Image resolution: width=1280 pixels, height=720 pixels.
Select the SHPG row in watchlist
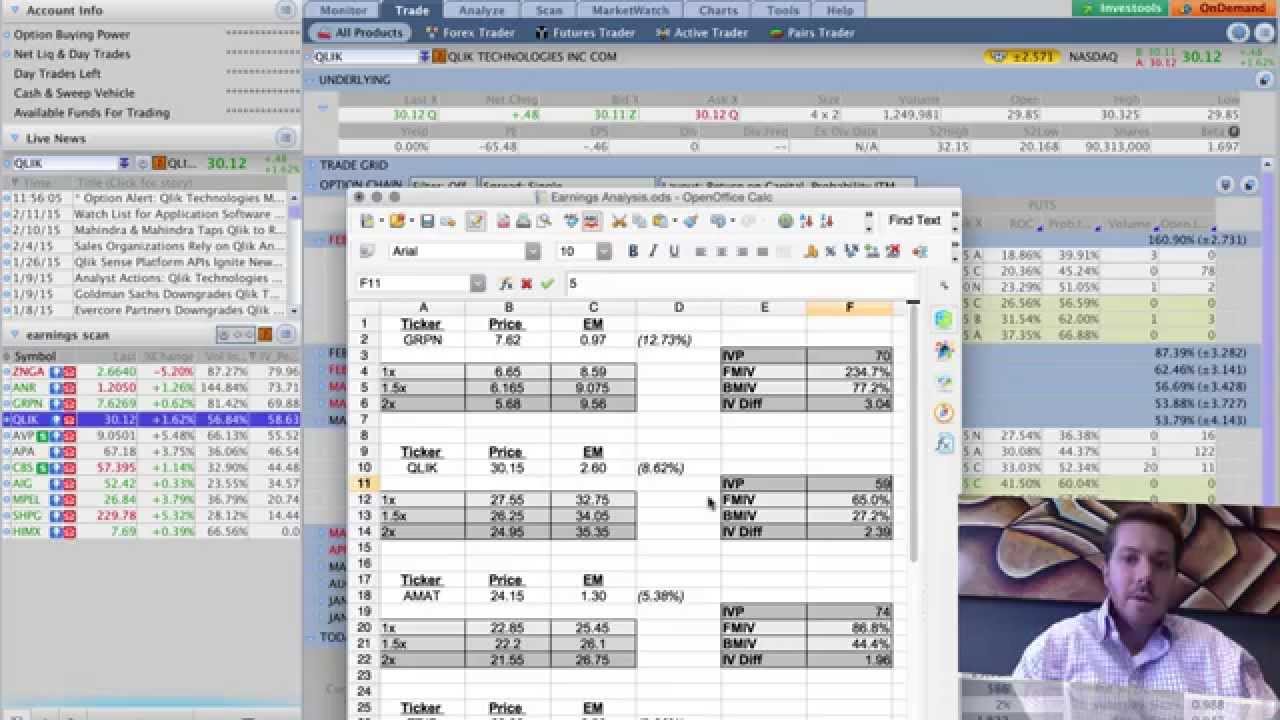150,516
